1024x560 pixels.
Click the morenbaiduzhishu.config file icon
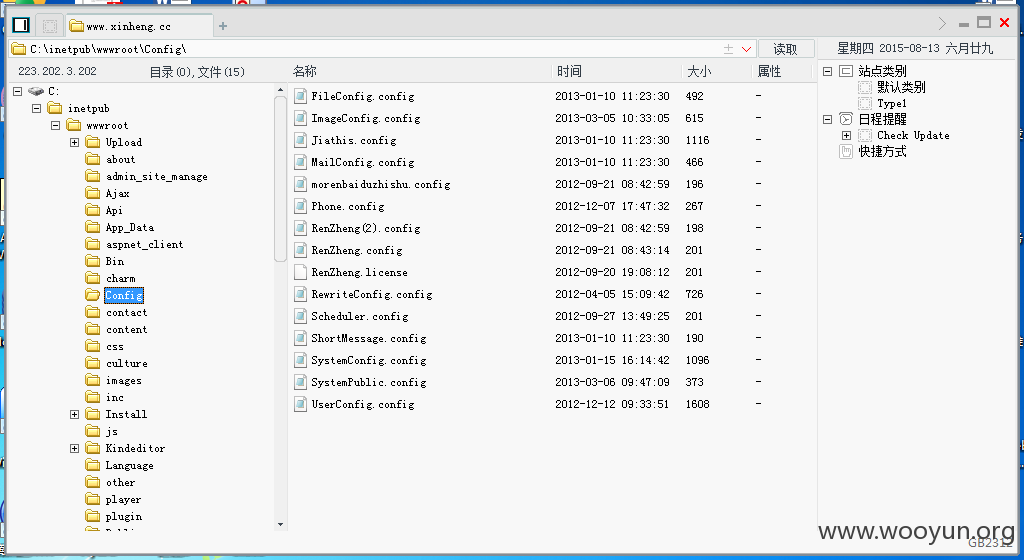tap(300, 184)
